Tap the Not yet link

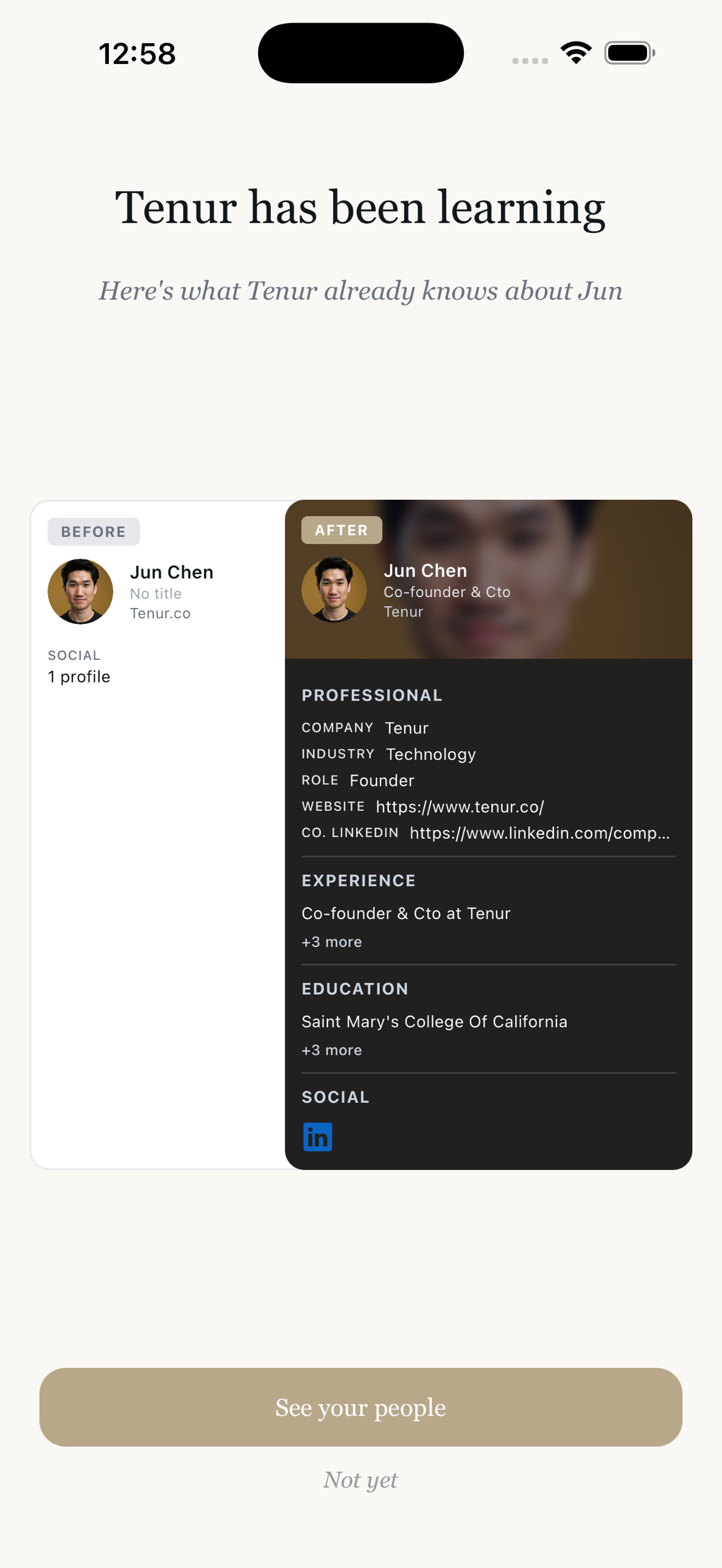coord(360,1480)
